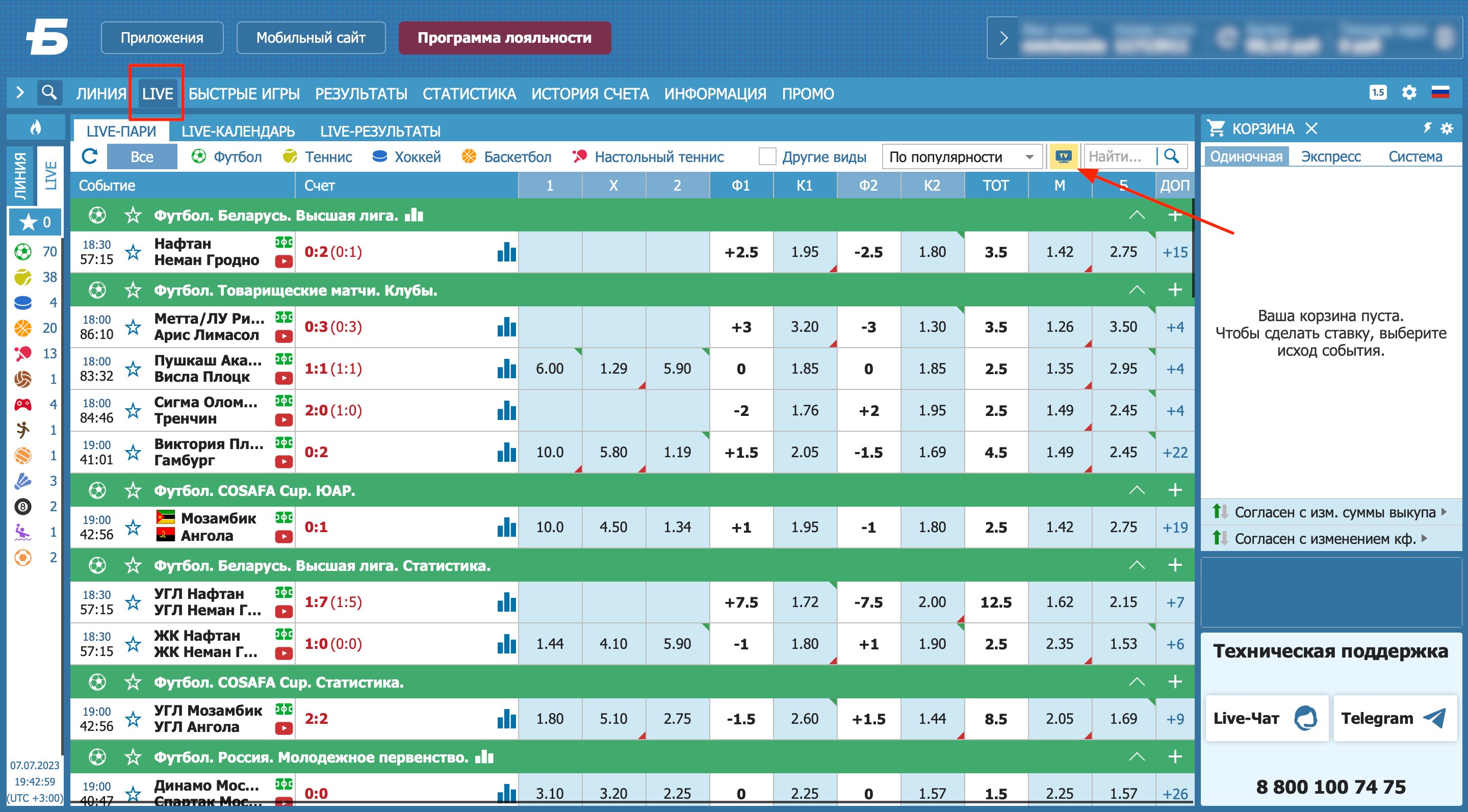
Task: Open Telegram support link
Action: click(x=1394, y=718)
